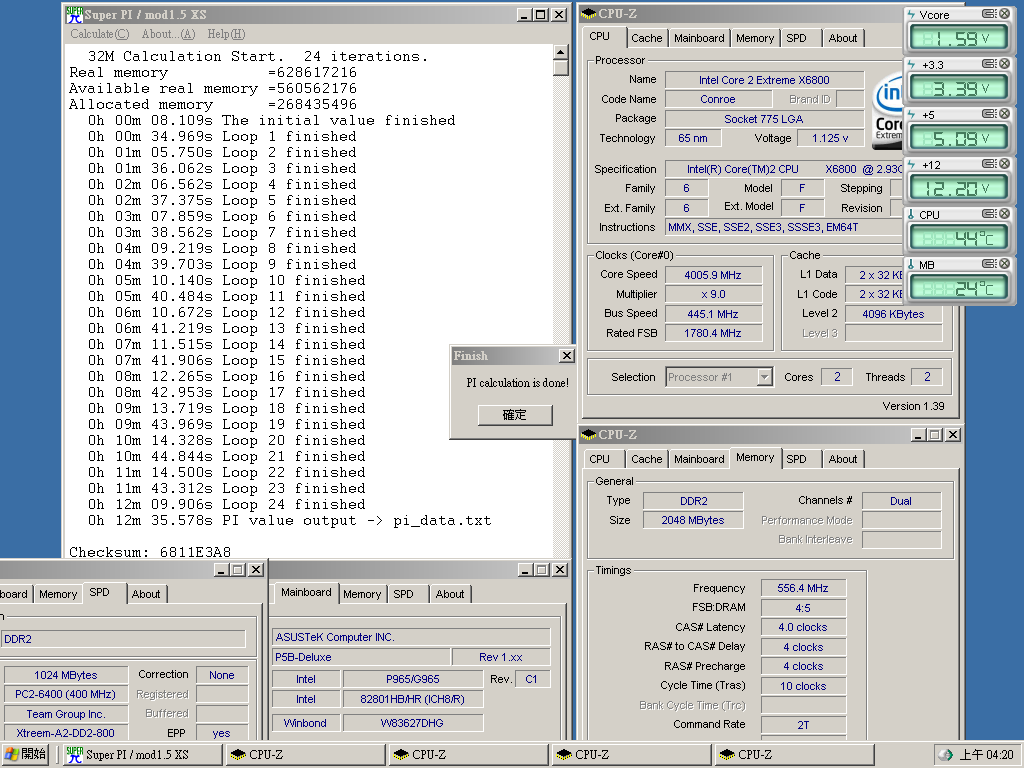Click the lightning bolt icon beside Vcore
The height and width of the screenshot is (768, 1024).
coord(911,14)
